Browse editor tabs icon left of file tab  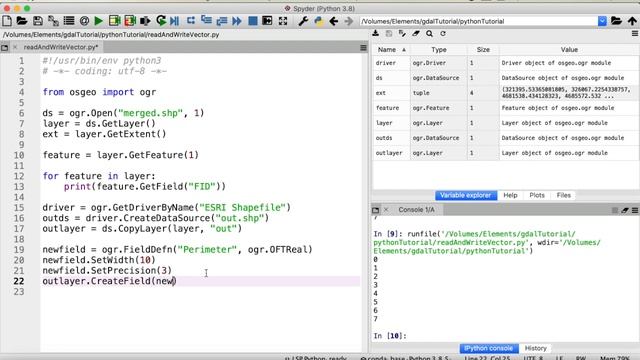[4, 48]
